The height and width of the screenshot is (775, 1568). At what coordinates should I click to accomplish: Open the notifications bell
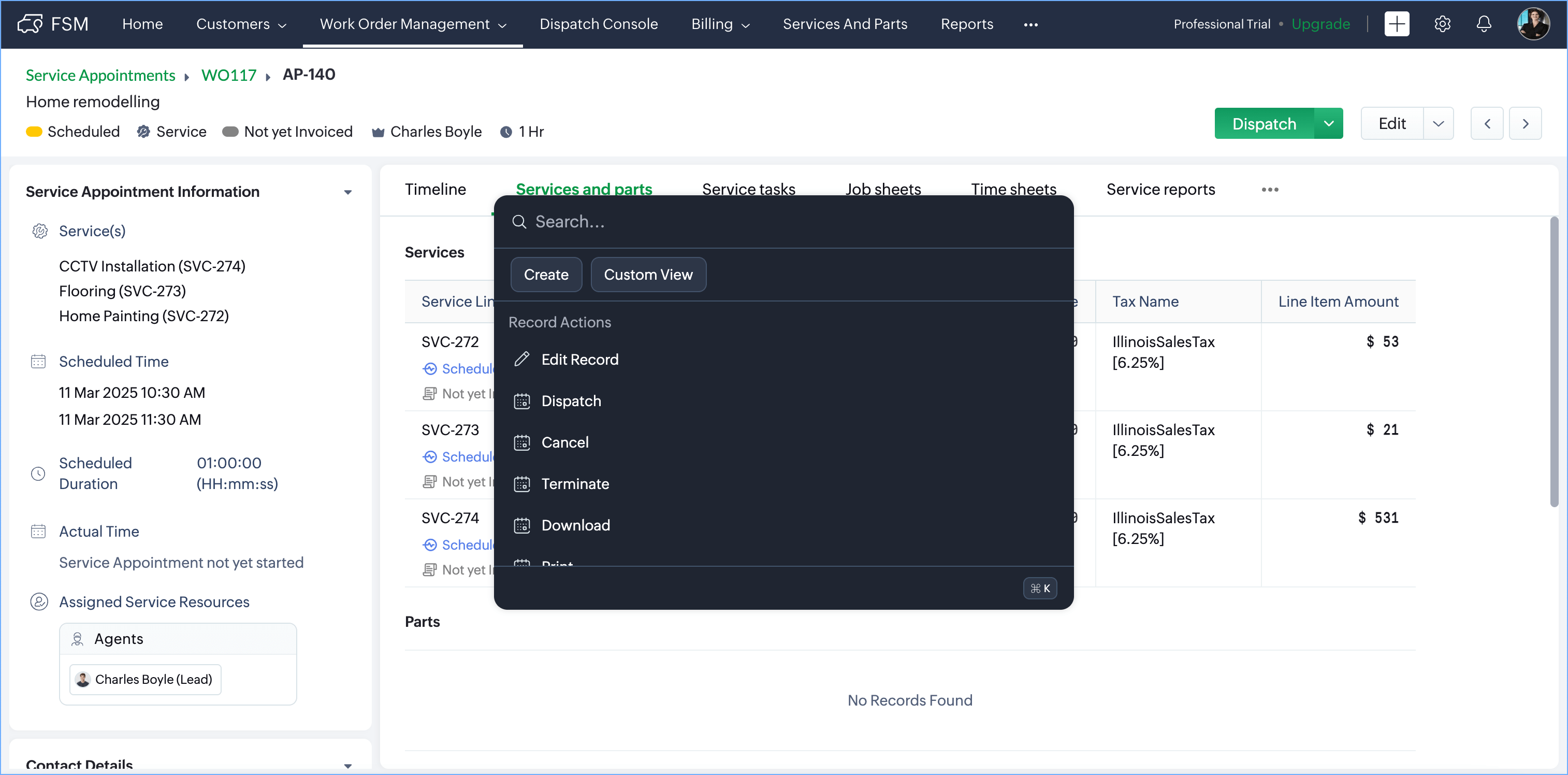pos(1484,24)
